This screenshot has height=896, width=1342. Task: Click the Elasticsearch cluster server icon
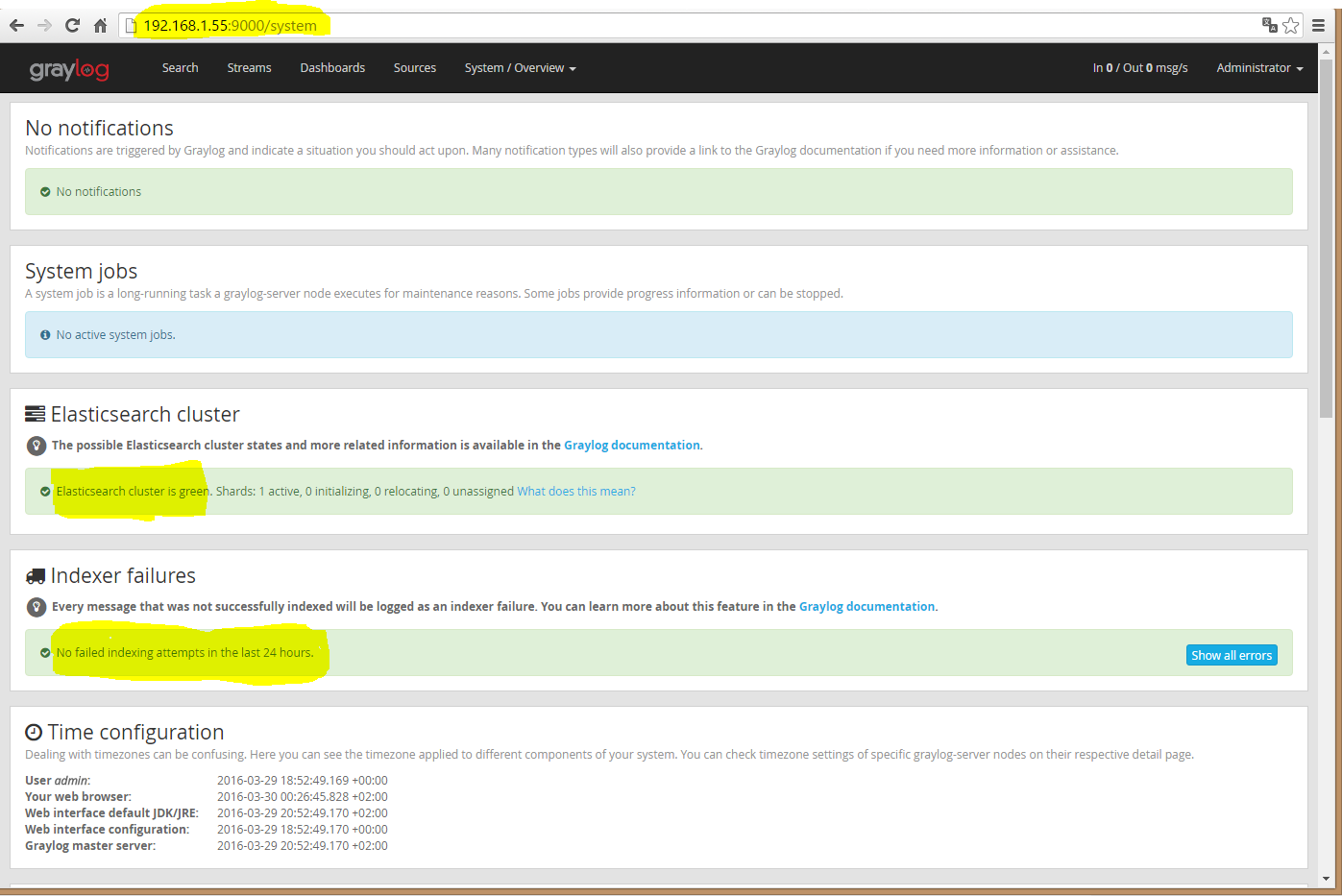click(x=35, y=414)
